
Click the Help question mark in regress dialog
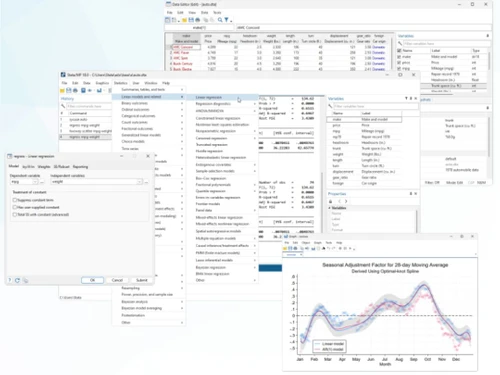[x=10, y=280]
